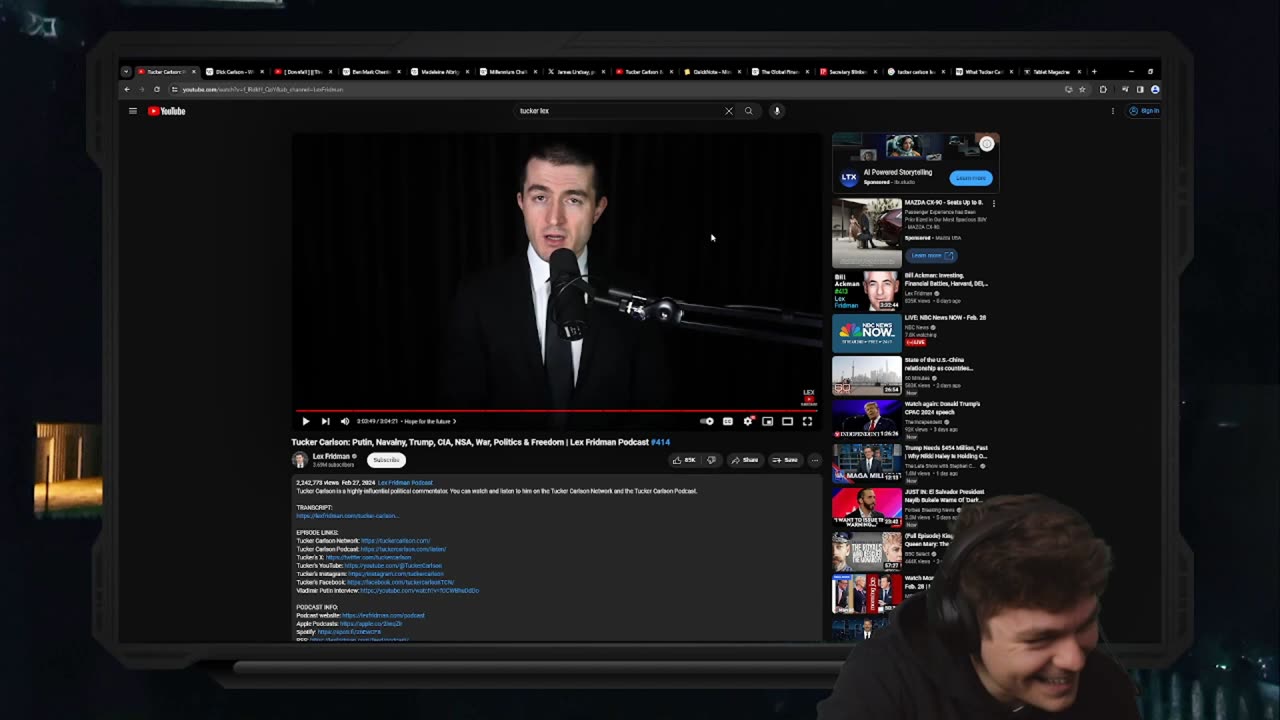Go back in the browser
This screenshot has width=1280, height=720.
127,89
